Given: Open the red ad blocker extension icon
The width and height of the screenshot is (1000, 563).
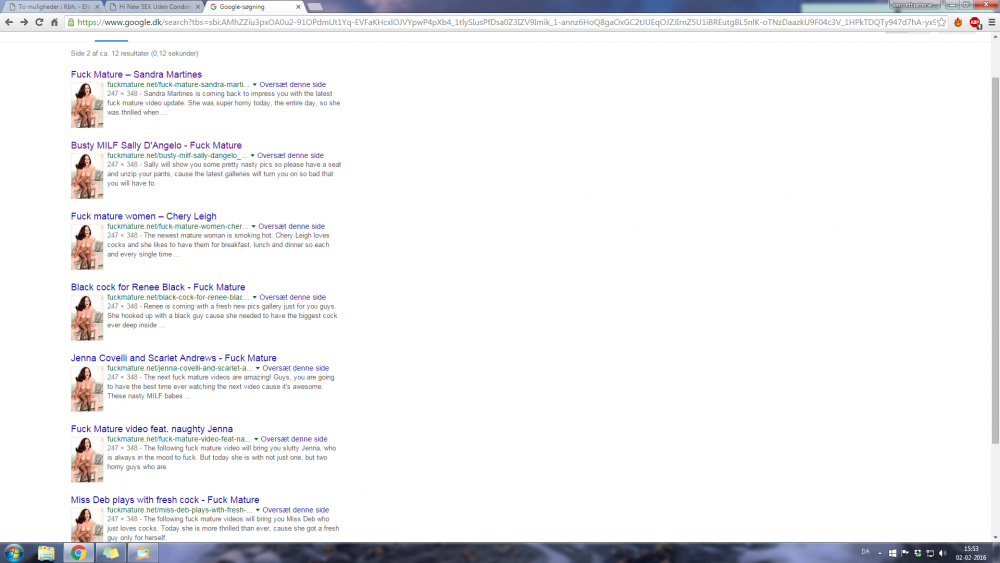Looking at the screenshot, I should coord(974,22).
